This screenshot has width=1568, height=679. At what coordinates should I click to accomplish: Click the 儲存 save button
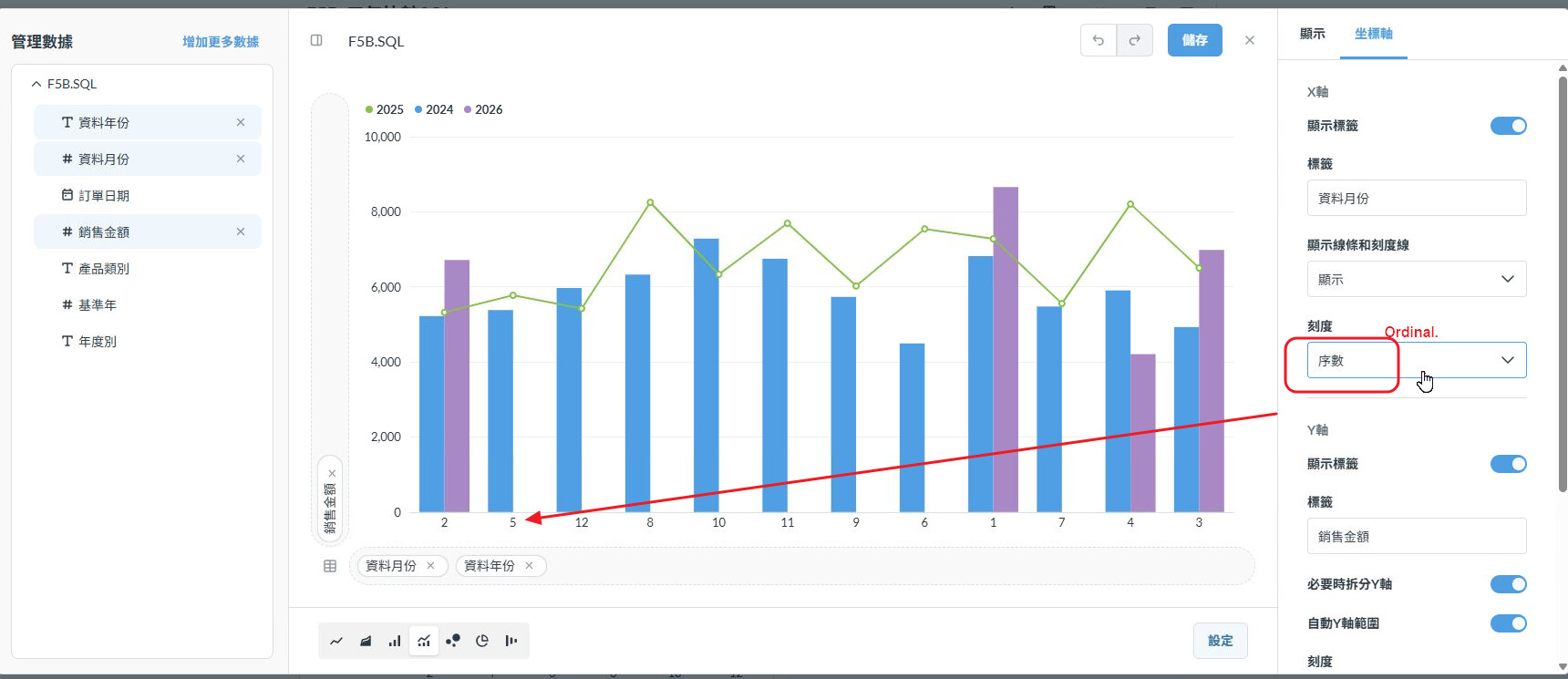pyautogui.click(x=1194, y=40)
